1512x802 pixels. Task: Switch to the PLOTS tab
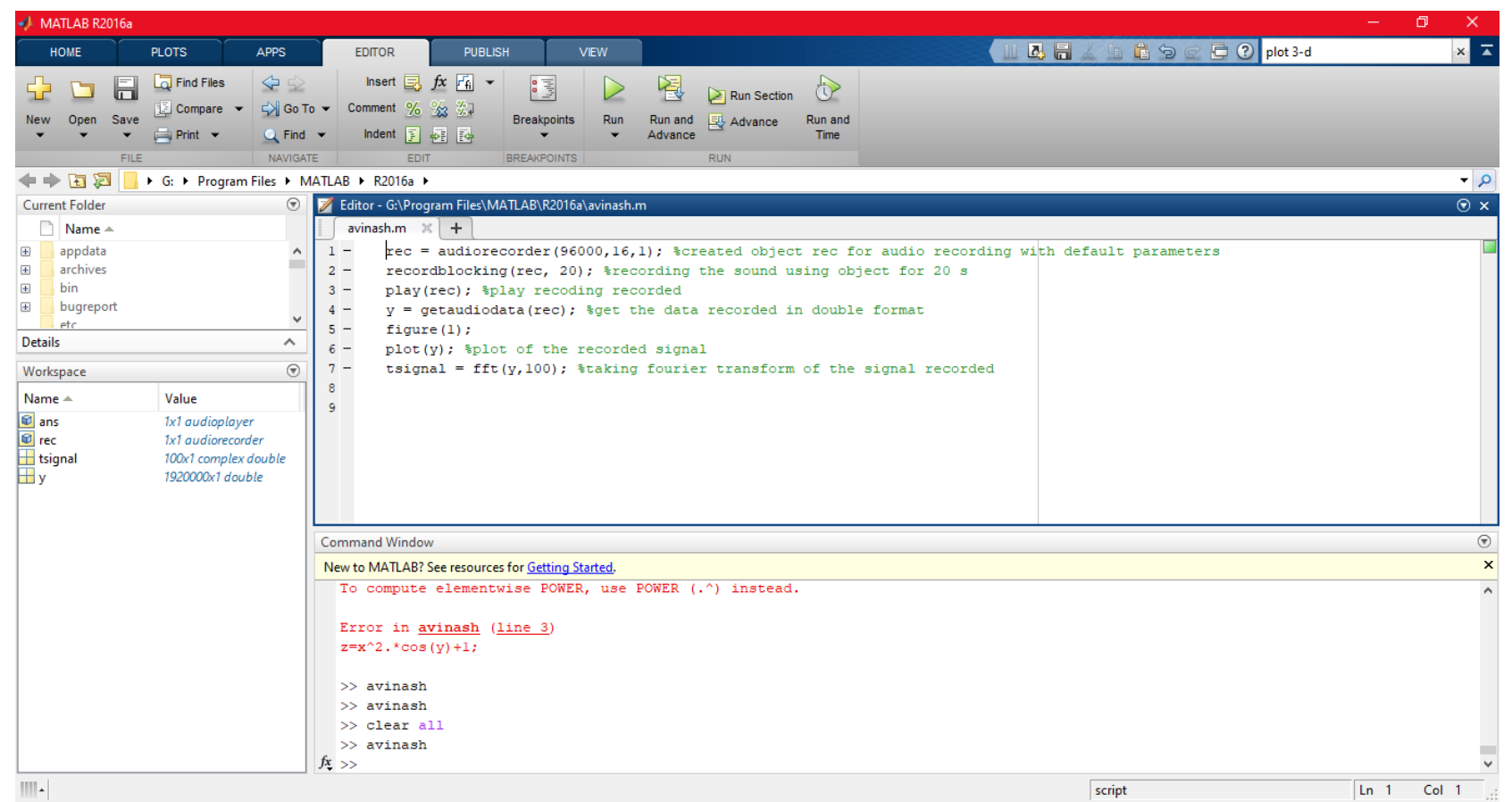coord(169,52)
